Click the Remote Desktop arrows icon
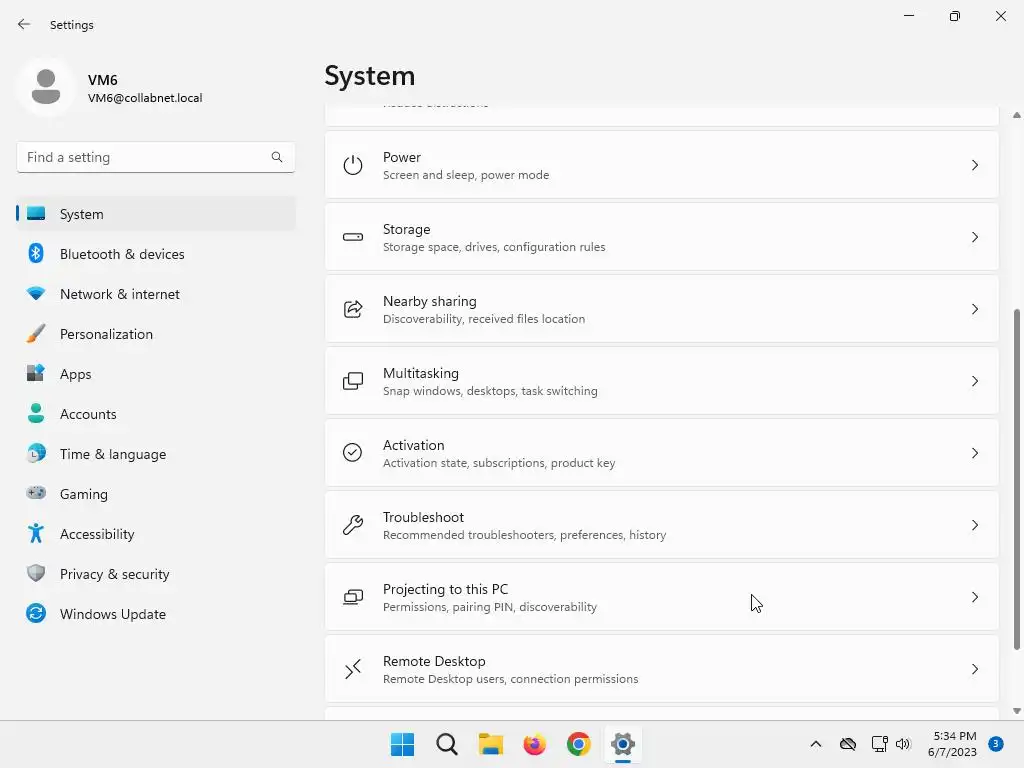The image size is (1024, 768). [353, 669]
